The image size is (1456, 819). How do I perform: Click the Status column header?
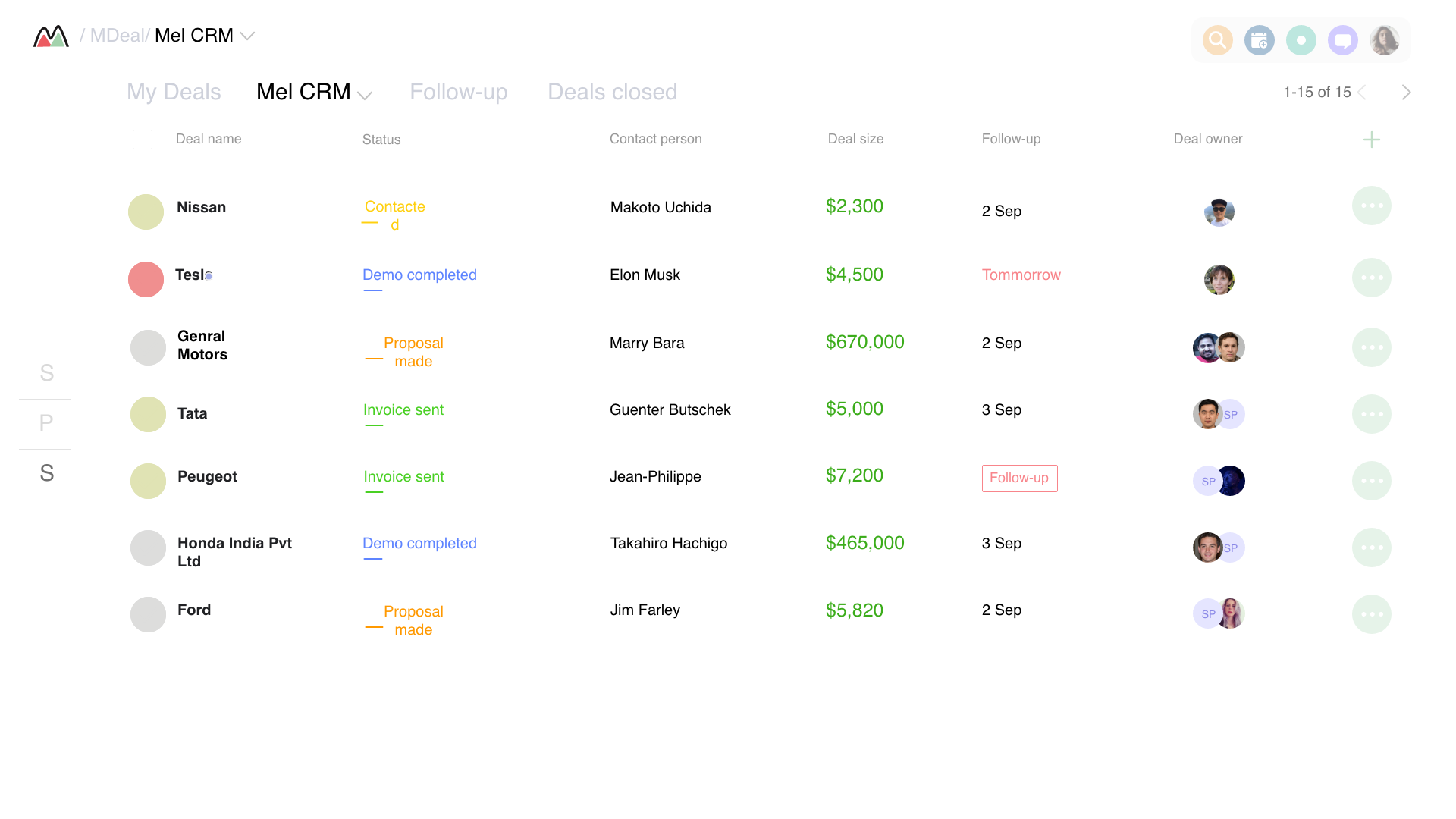(x=381, y=140)
